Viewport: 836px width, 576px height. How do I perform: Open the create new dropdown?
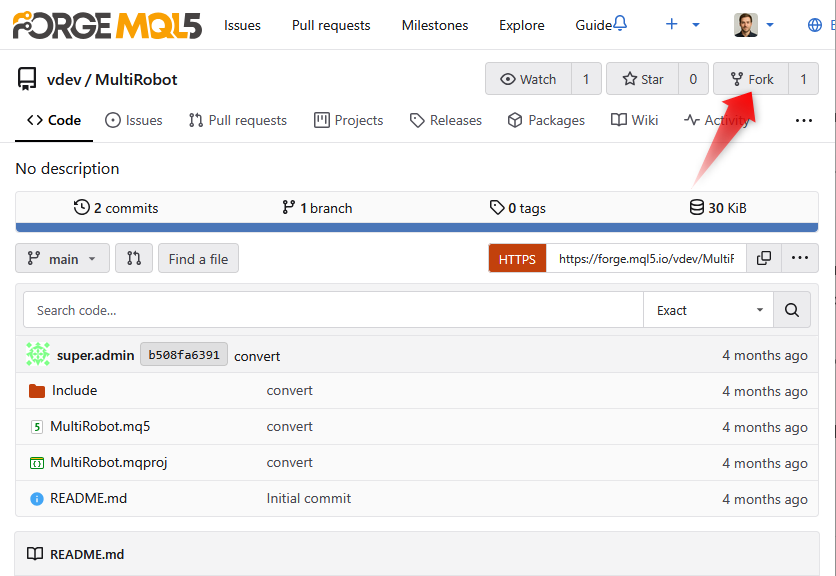click(680, 22)
